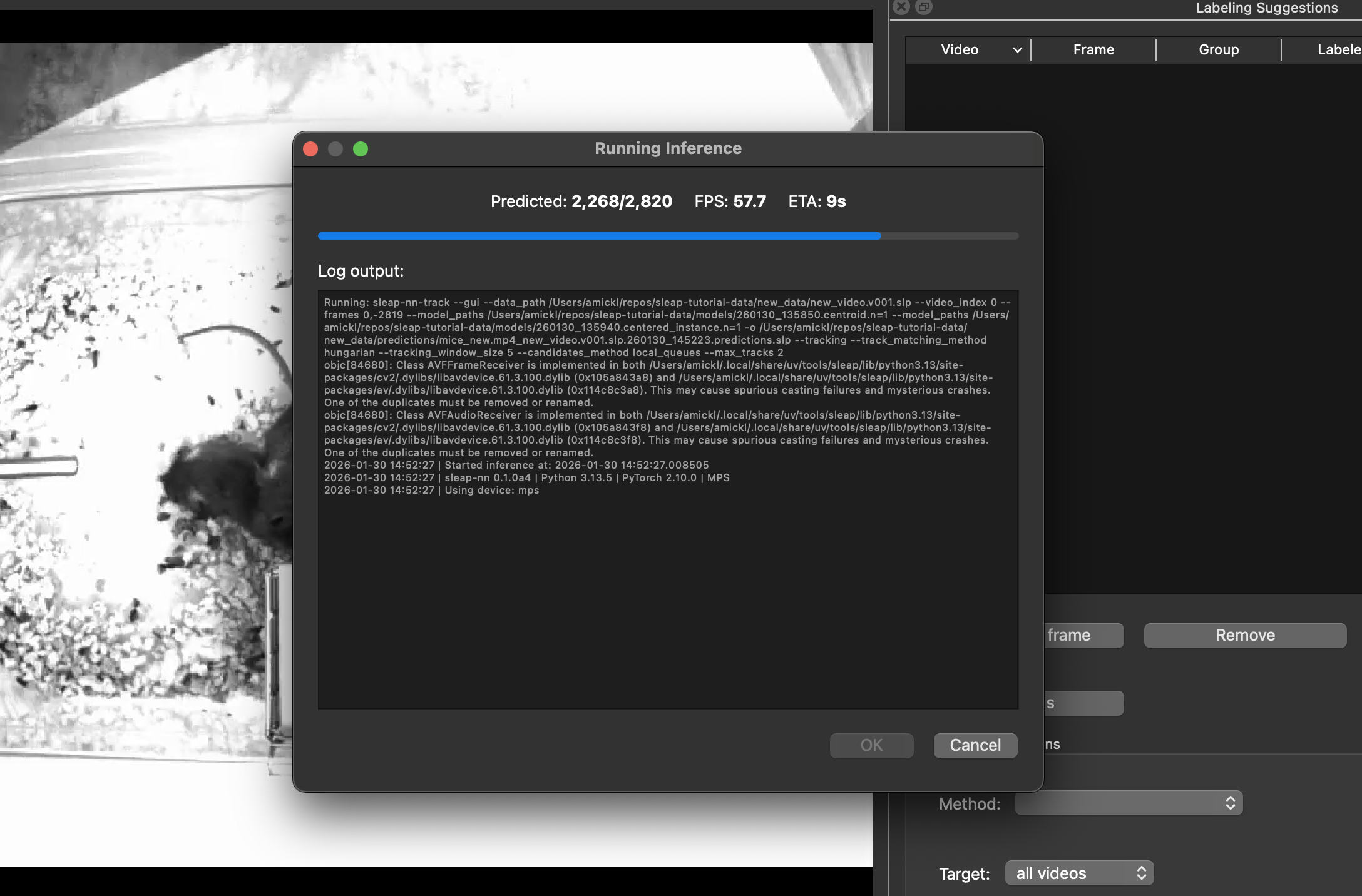Click the 'Started inference at' log line

point(516,465)
